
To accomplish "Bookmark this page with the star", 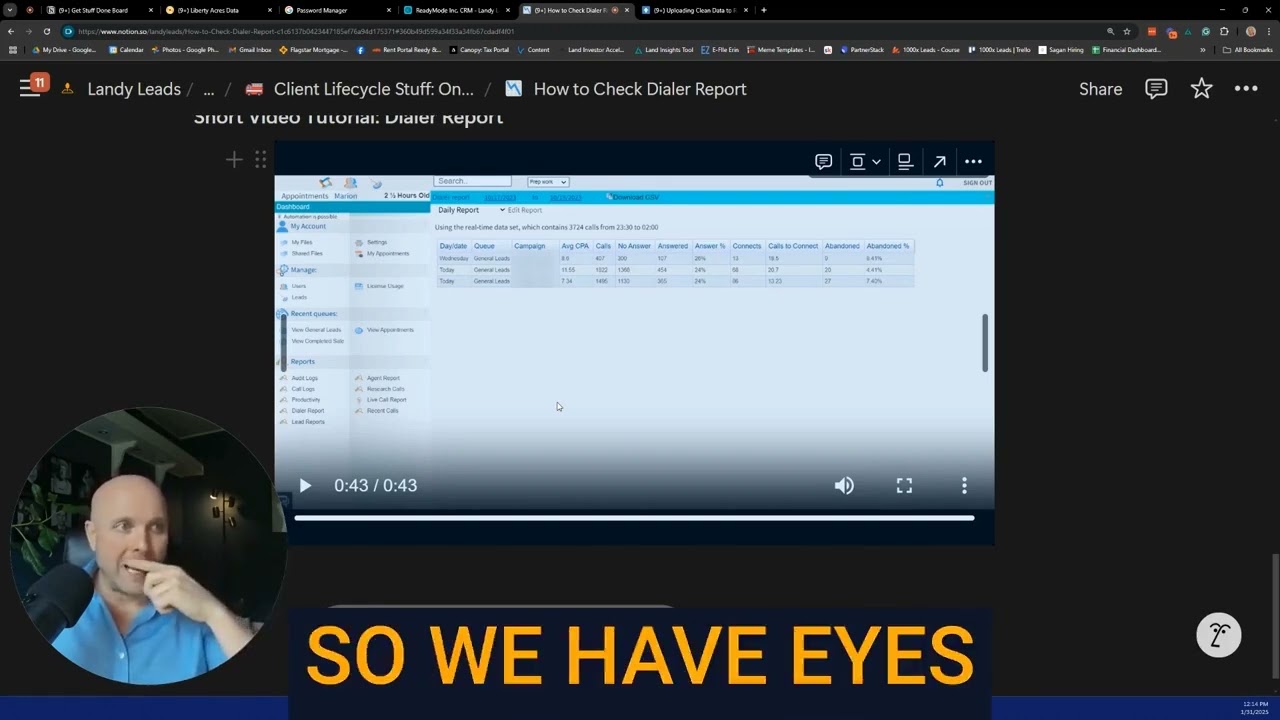I will (1126, 31).
